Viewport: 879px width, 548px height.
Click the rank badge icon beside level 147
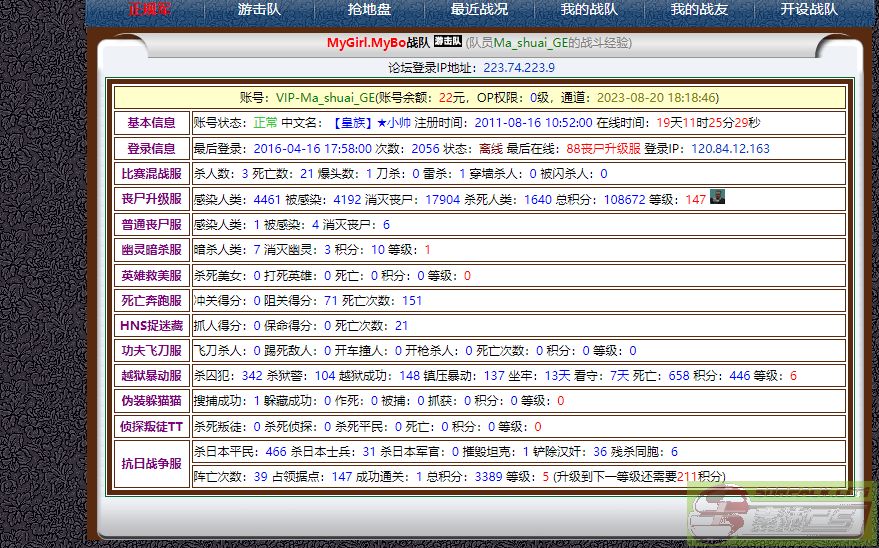pyautogui.click(x=716, y=198)
